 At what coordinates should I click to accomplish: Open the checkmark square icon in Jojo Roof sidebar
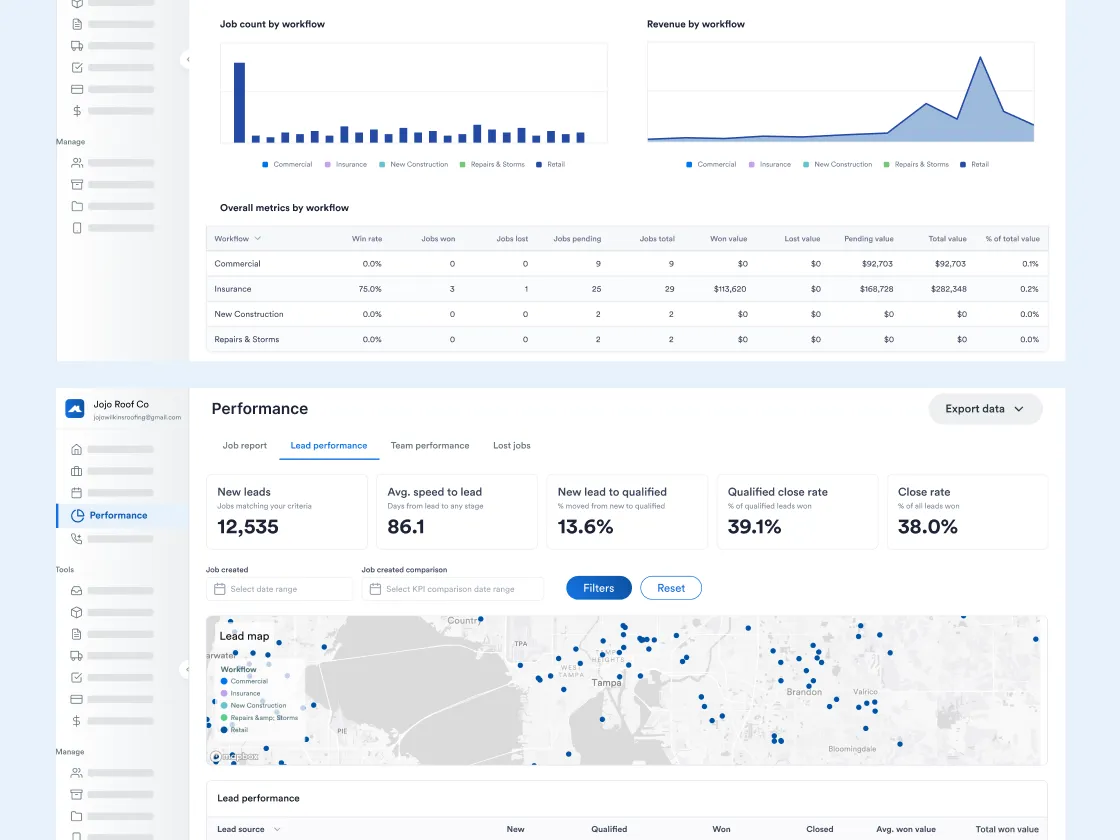pos(76,677)
